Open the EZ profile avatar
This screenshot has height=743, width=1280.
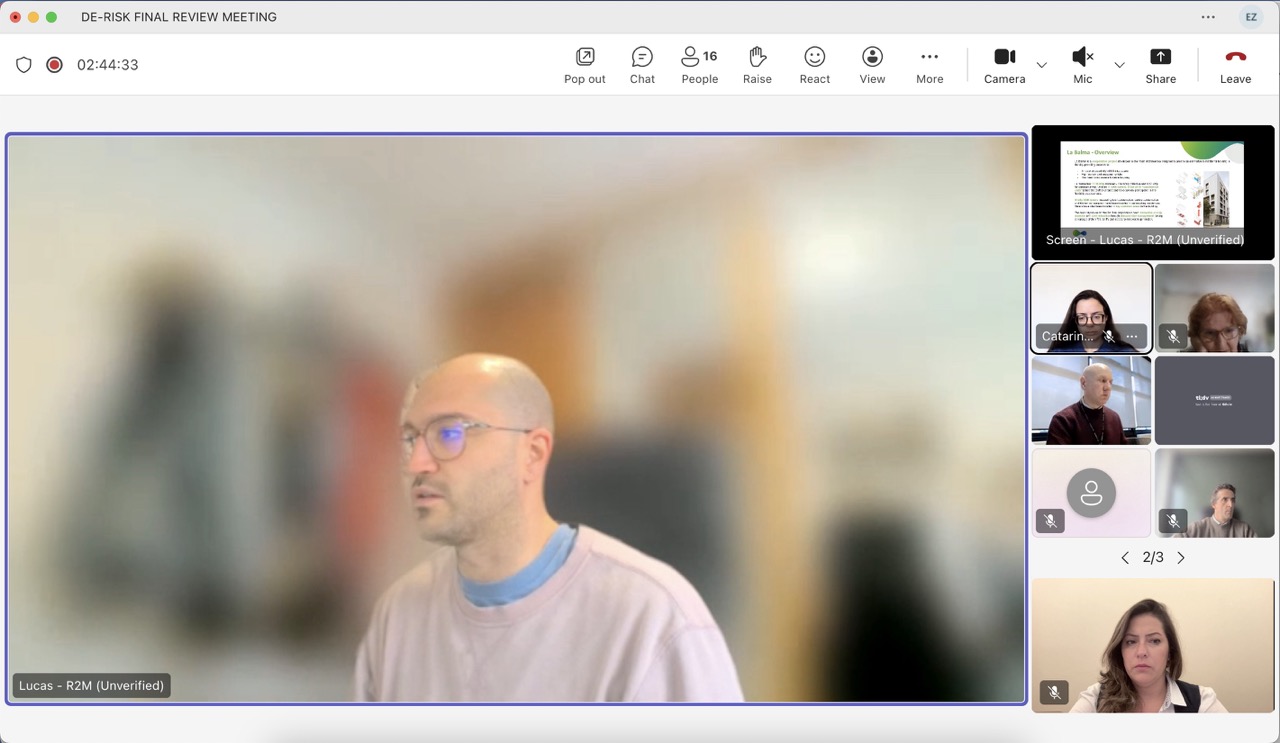click(x=1251, y=17)
